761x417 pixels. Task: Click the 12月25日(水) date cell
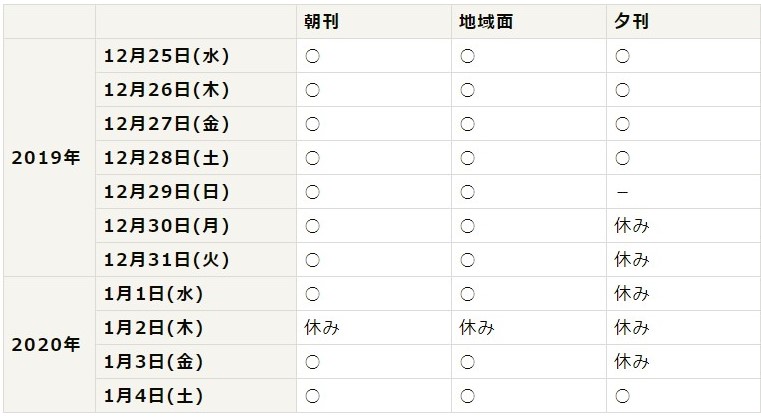(167, 56)
